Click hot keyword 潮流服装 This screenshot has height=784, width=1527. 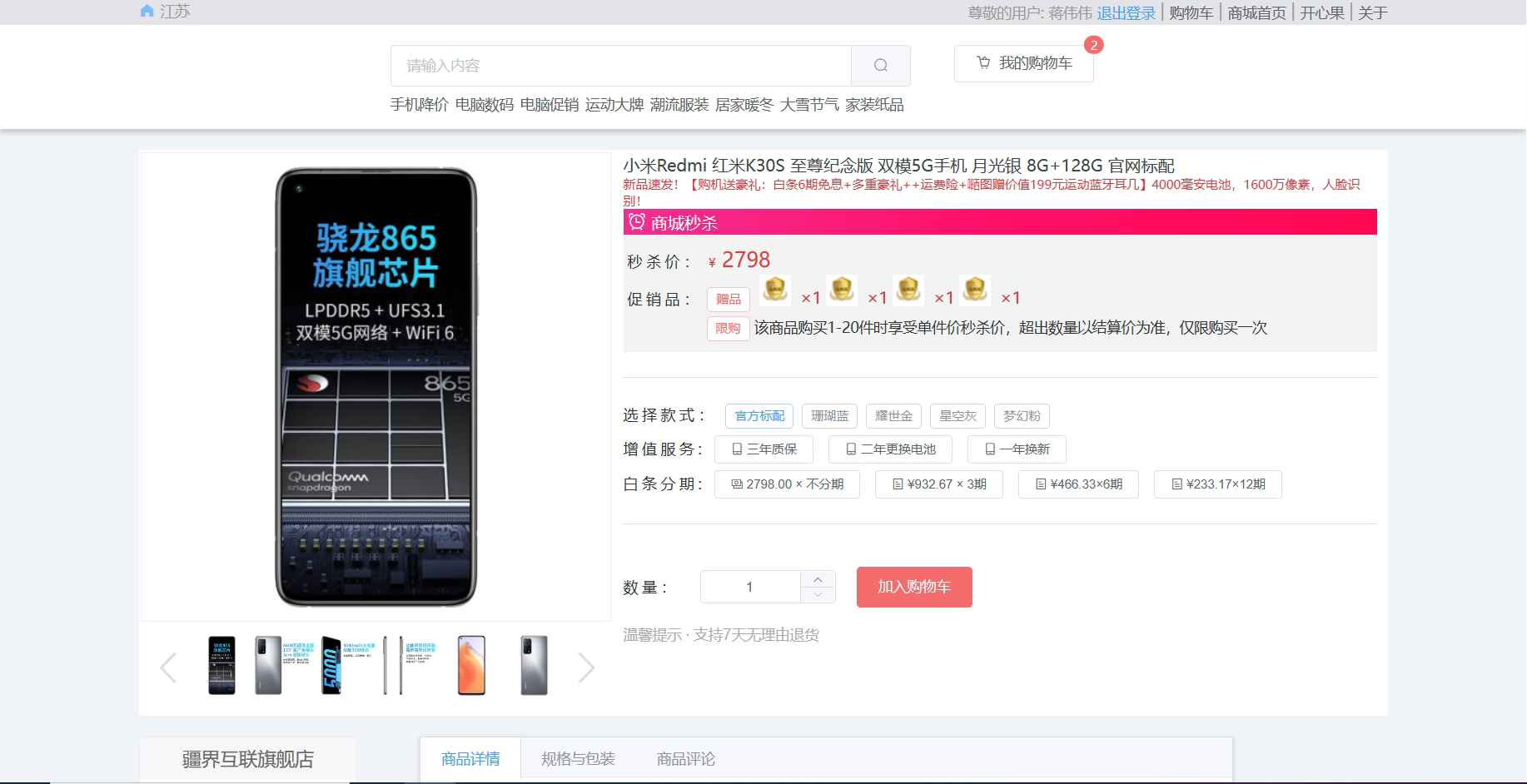[x=679, y=105]
